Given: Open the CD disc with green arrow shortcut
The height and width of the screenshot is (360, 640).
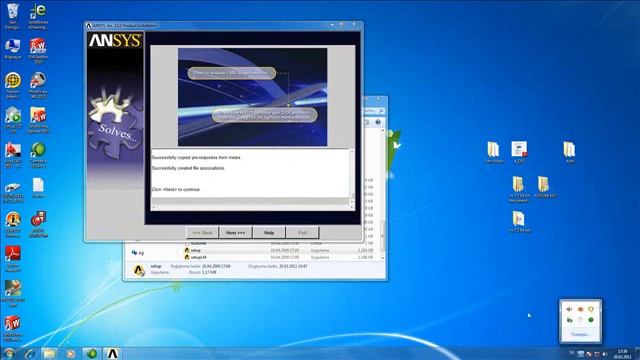Looking at the screenshot, I should tap(13, 120).
